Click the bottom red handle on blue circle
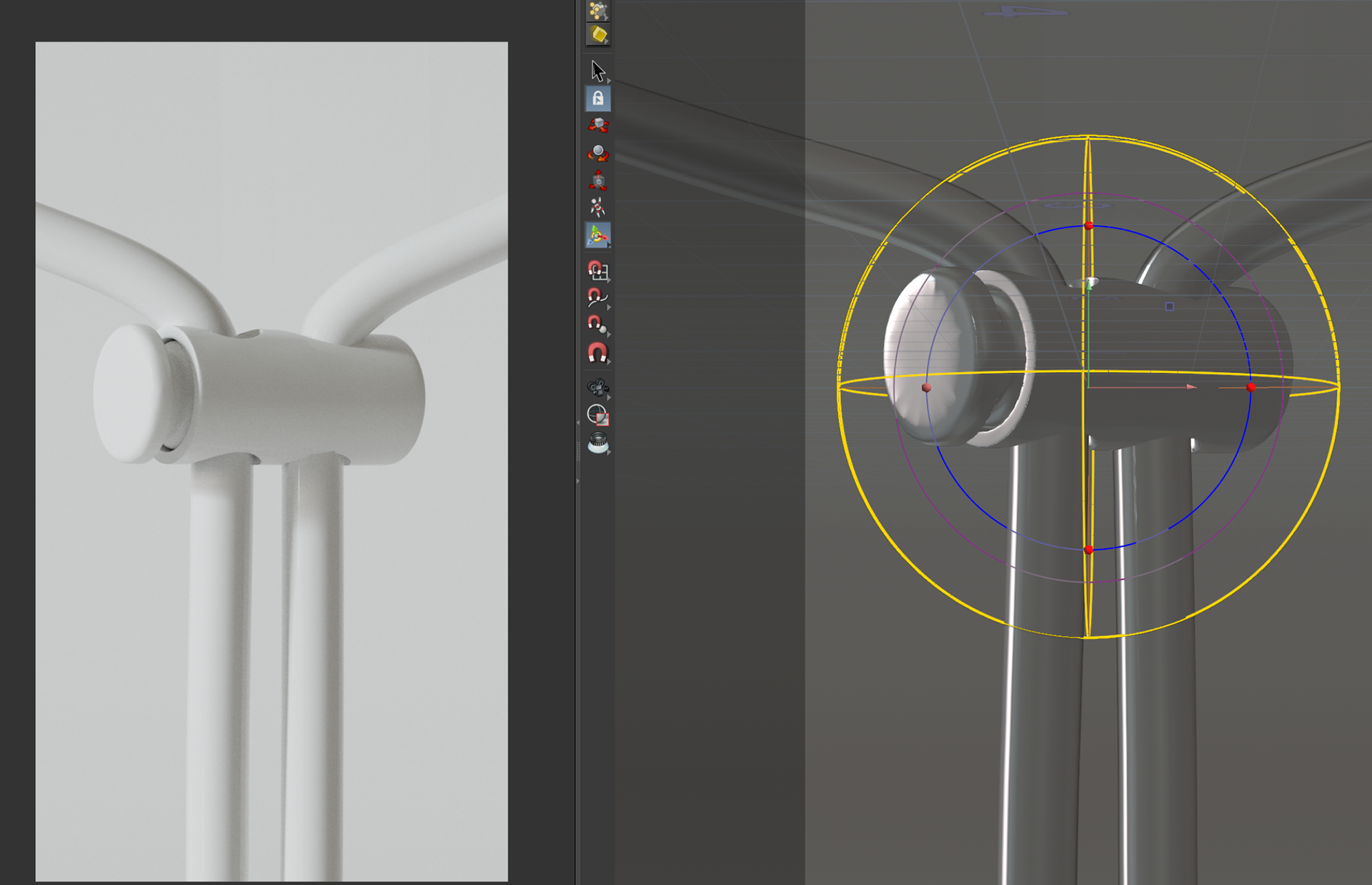The image size is (1372, 885). (1088, 550)
